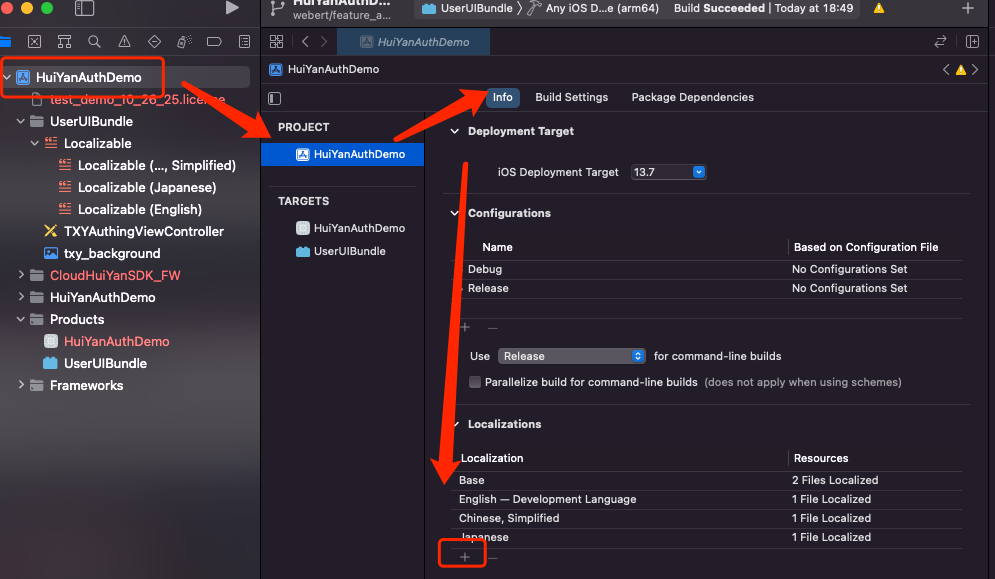Select UserUIBundle product in Products
The width and height of the screenshot is (995, 579).
coord(95,364)
